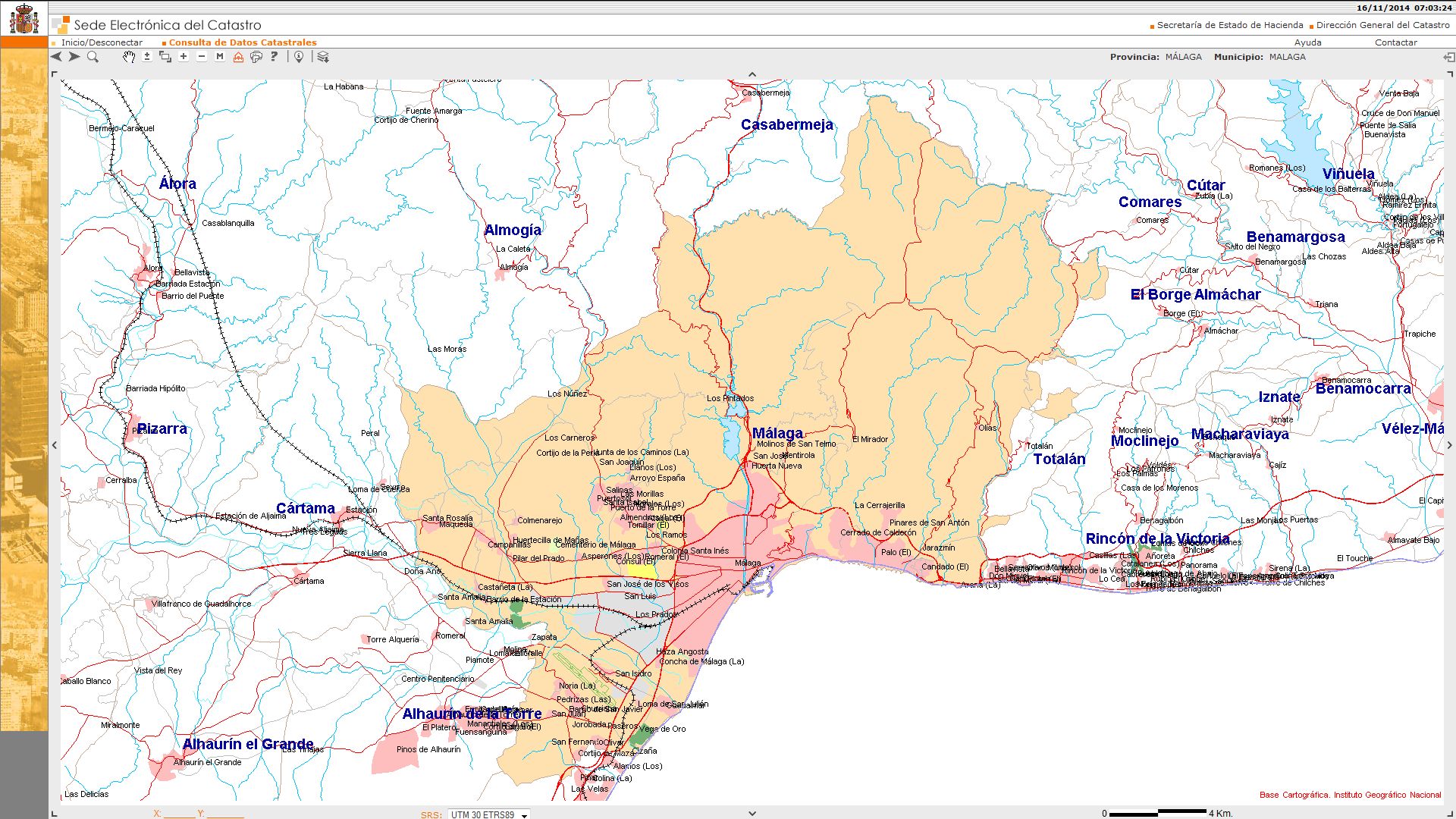
Task: Pan the map north with top arrow
Action: (x=752, y=74)
